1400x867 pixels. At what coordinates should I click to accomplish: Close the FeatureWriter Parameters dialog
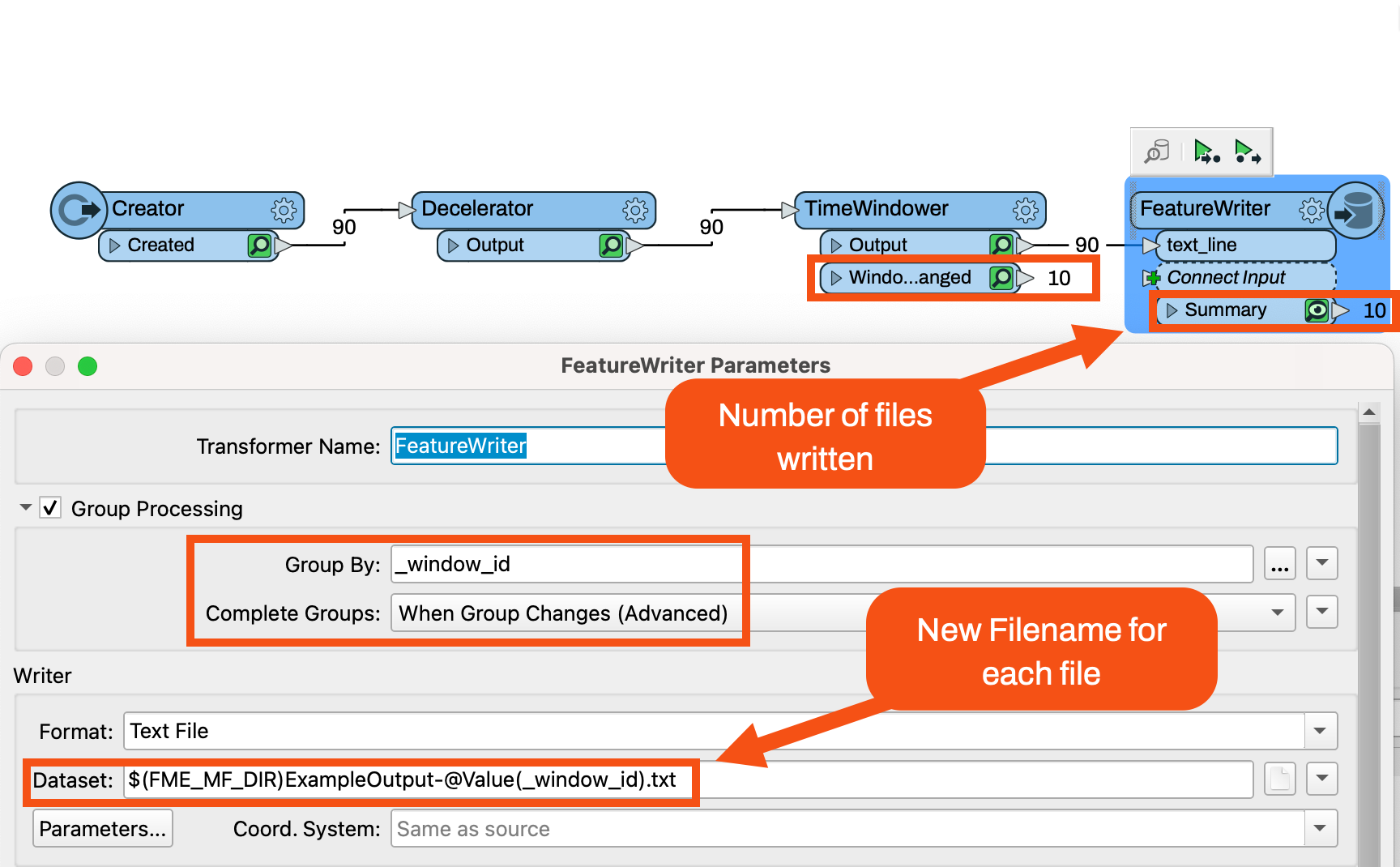pyautogui.click(x=23, y=366)
